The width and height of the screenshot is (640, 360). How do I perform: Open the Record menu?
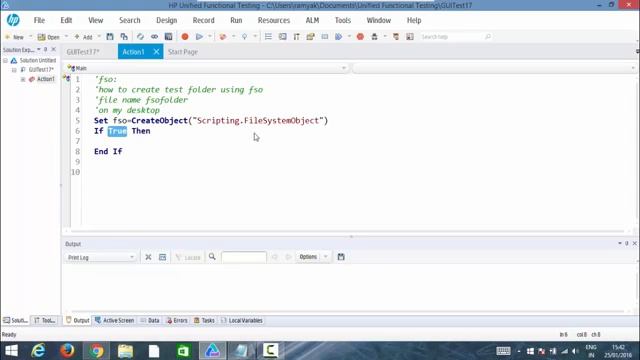[x=203, y=20]
